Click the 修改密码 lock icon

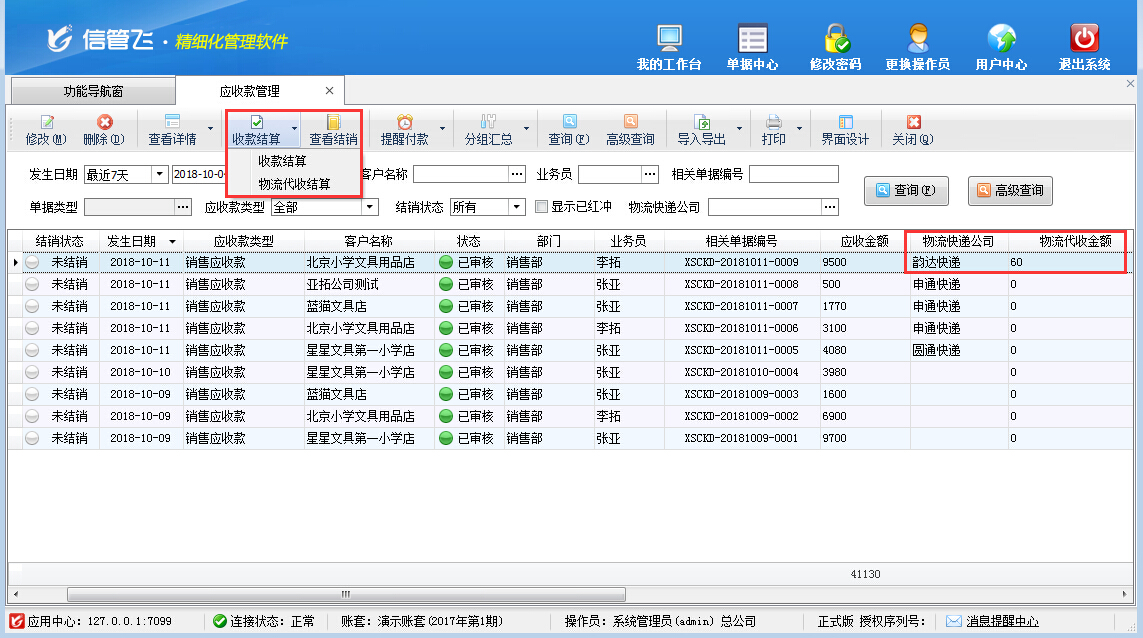[x=835, y=40]
